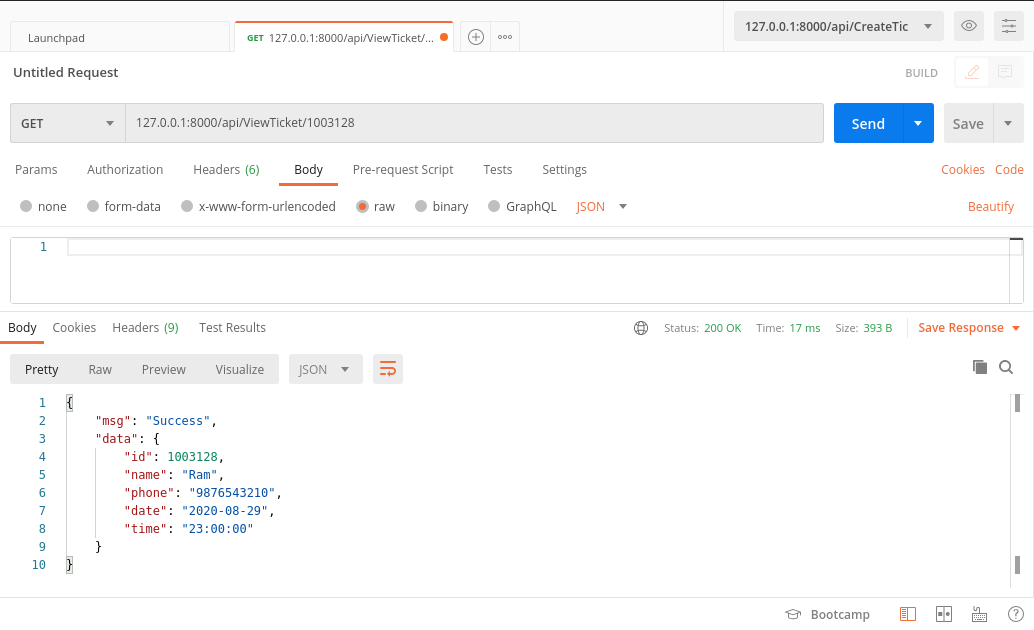Open the Params tab
This screenshot has height=630, width=1034.
coord(36,170)
